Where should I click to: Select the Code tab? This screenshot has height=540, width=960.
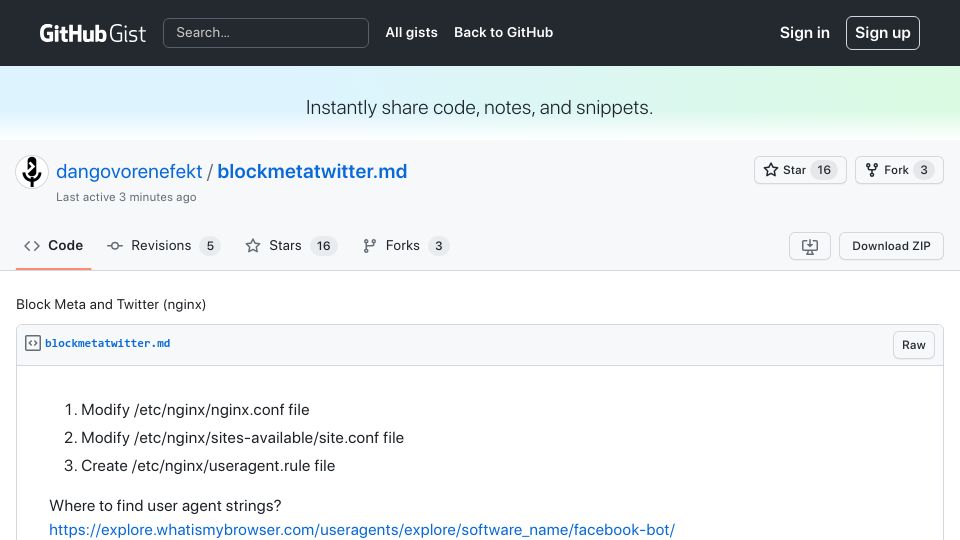53,246
